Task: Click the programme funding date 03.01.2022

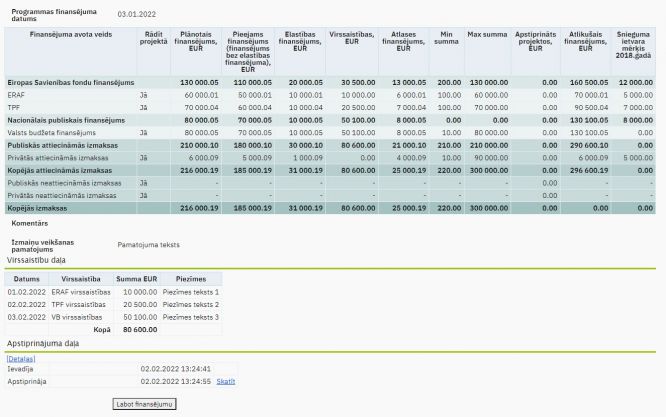Action: [134, 14]
